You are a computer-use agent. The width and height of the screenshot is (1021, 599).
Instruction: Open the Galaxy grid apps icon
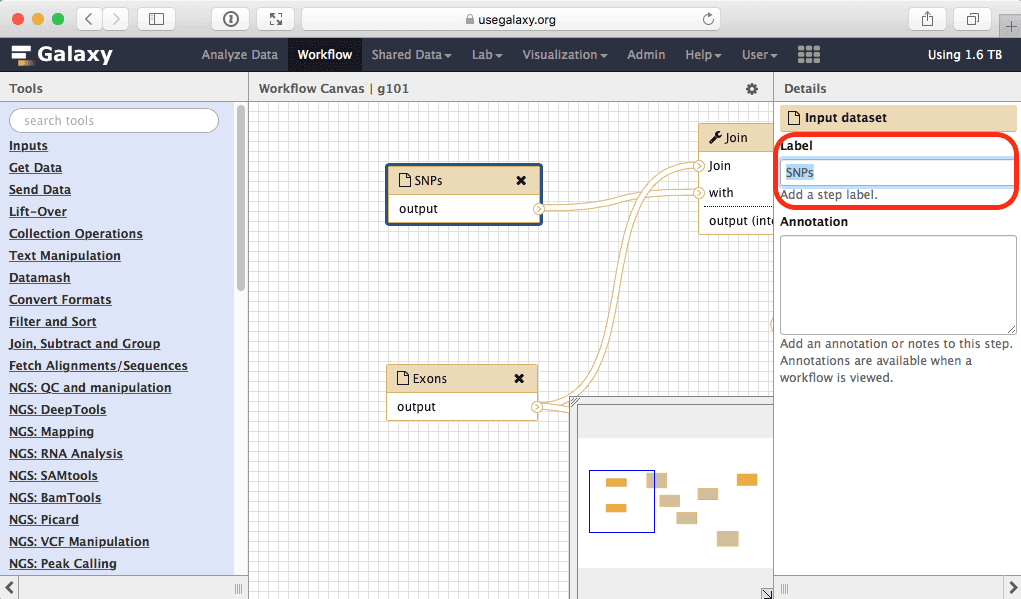tap(809, 55)
